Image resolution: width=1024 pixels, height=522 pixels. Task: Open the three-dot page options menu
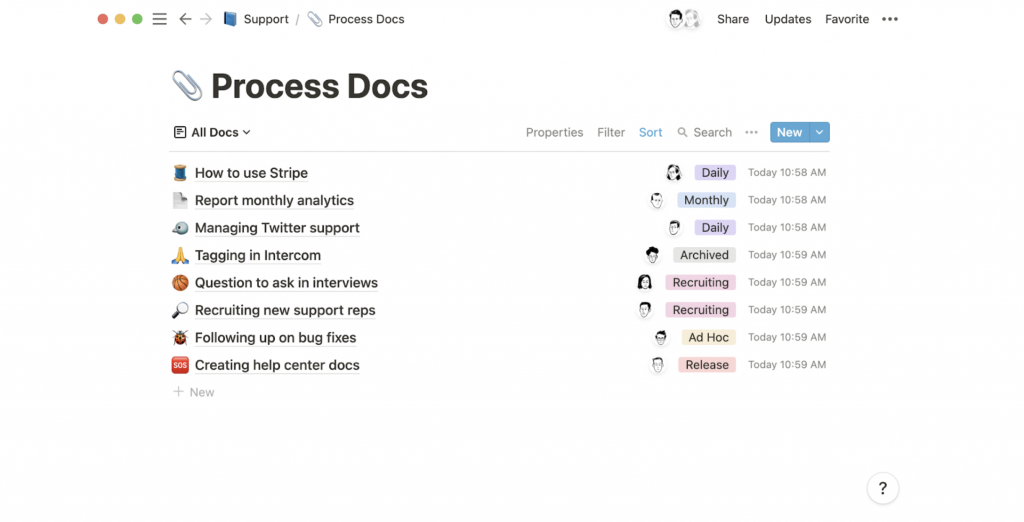click(889, 19)
